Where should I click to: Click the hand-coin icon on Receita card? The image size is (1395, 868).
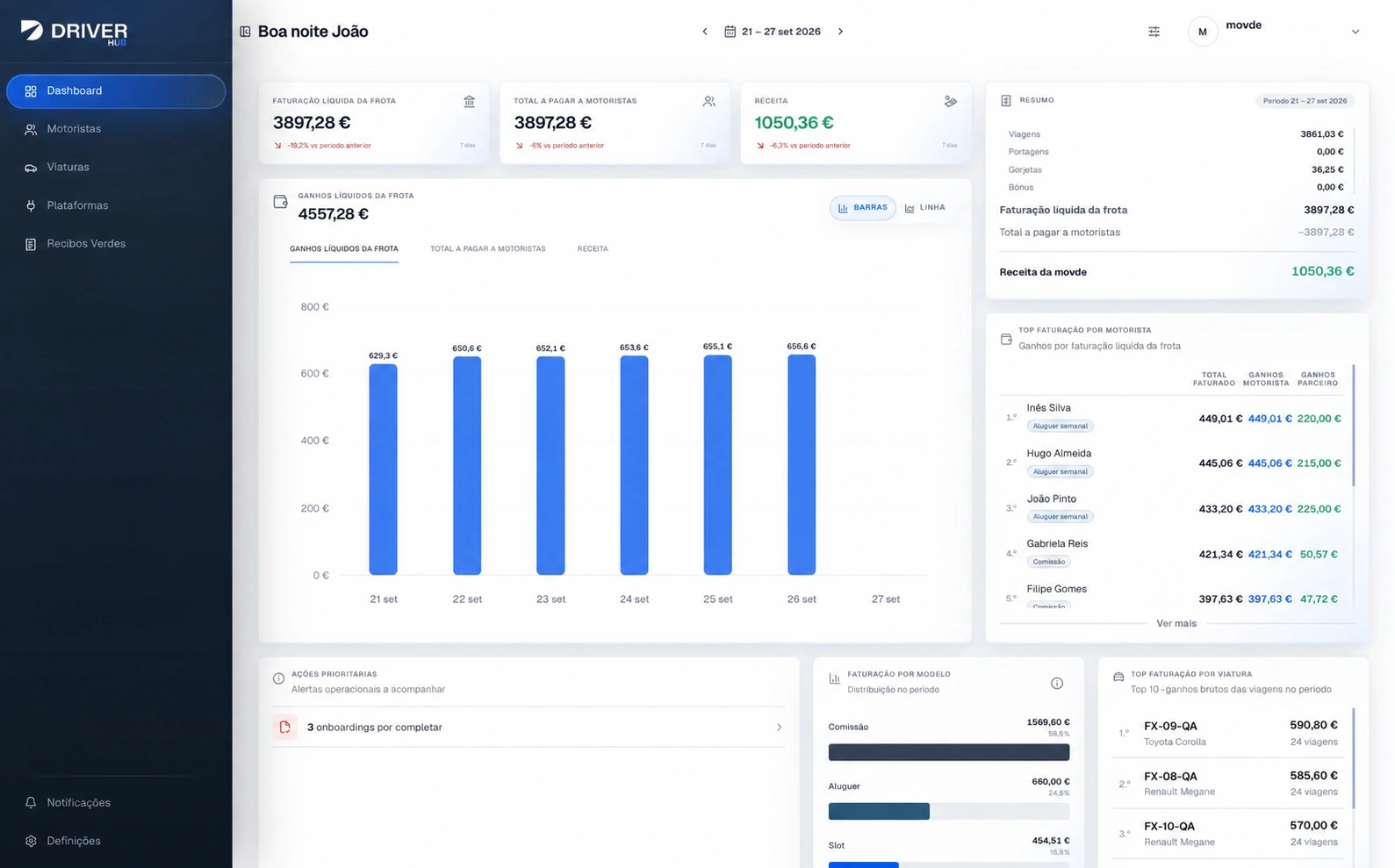[950, 102]
